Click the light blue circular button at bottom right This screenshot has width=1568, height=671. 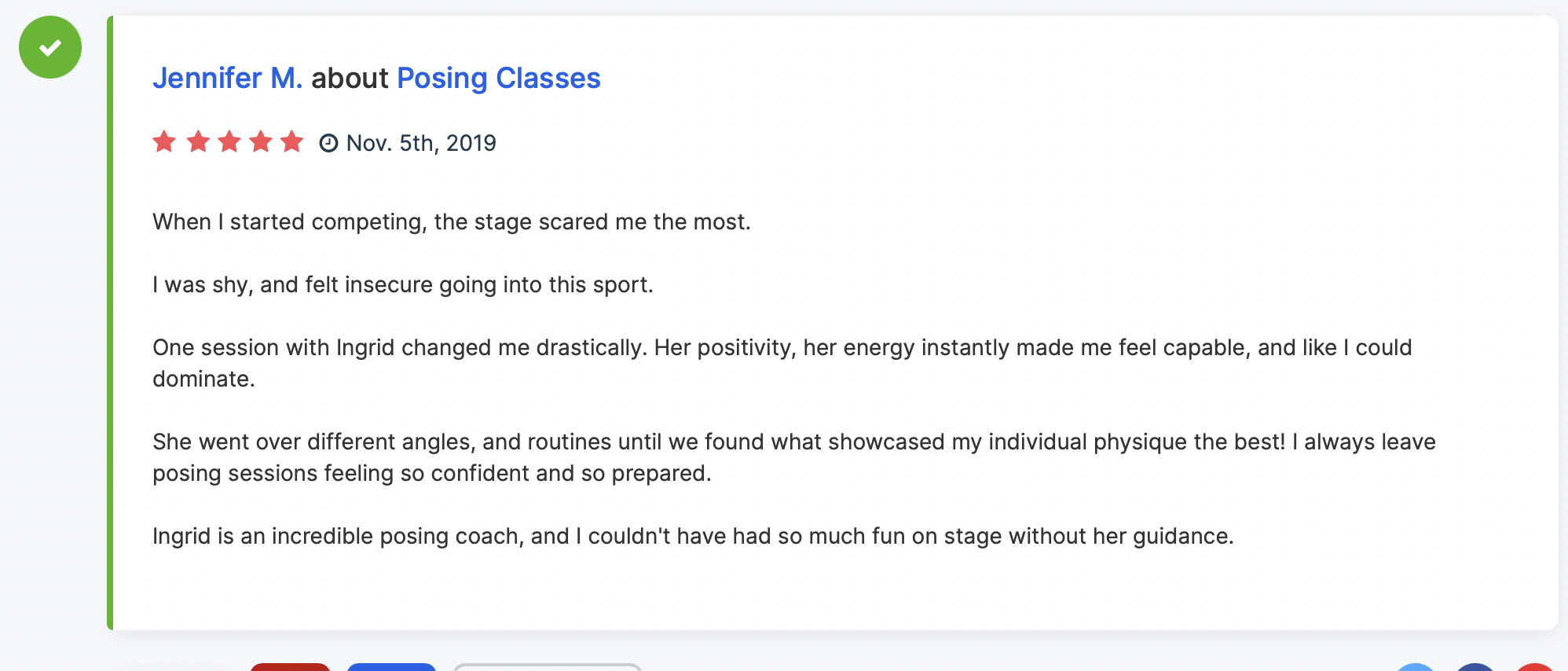coord(1415,668)
